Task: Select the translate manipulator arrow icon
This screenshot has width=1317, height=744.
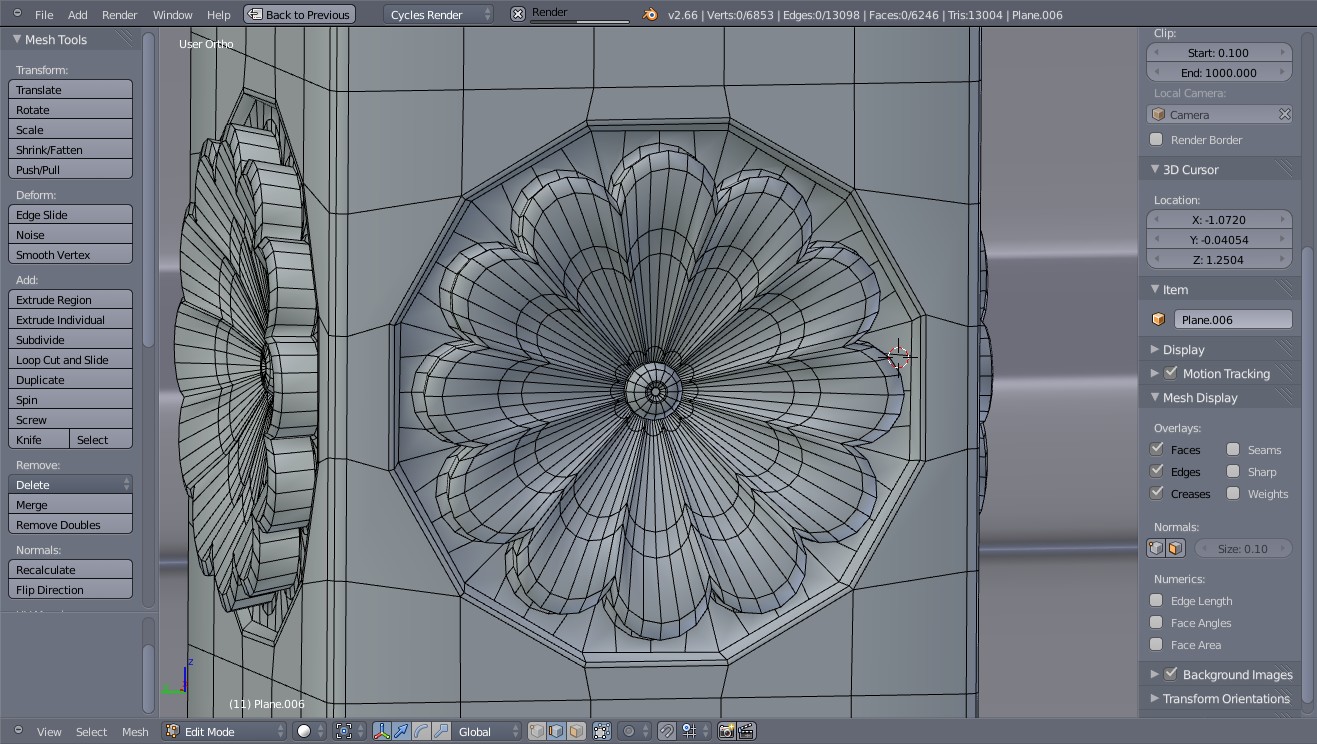Action: [x=401, y=731]
